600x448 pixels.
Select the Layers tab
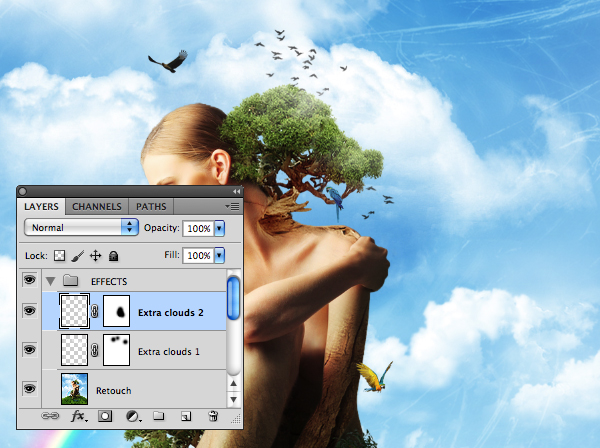[x=41, y=207]
